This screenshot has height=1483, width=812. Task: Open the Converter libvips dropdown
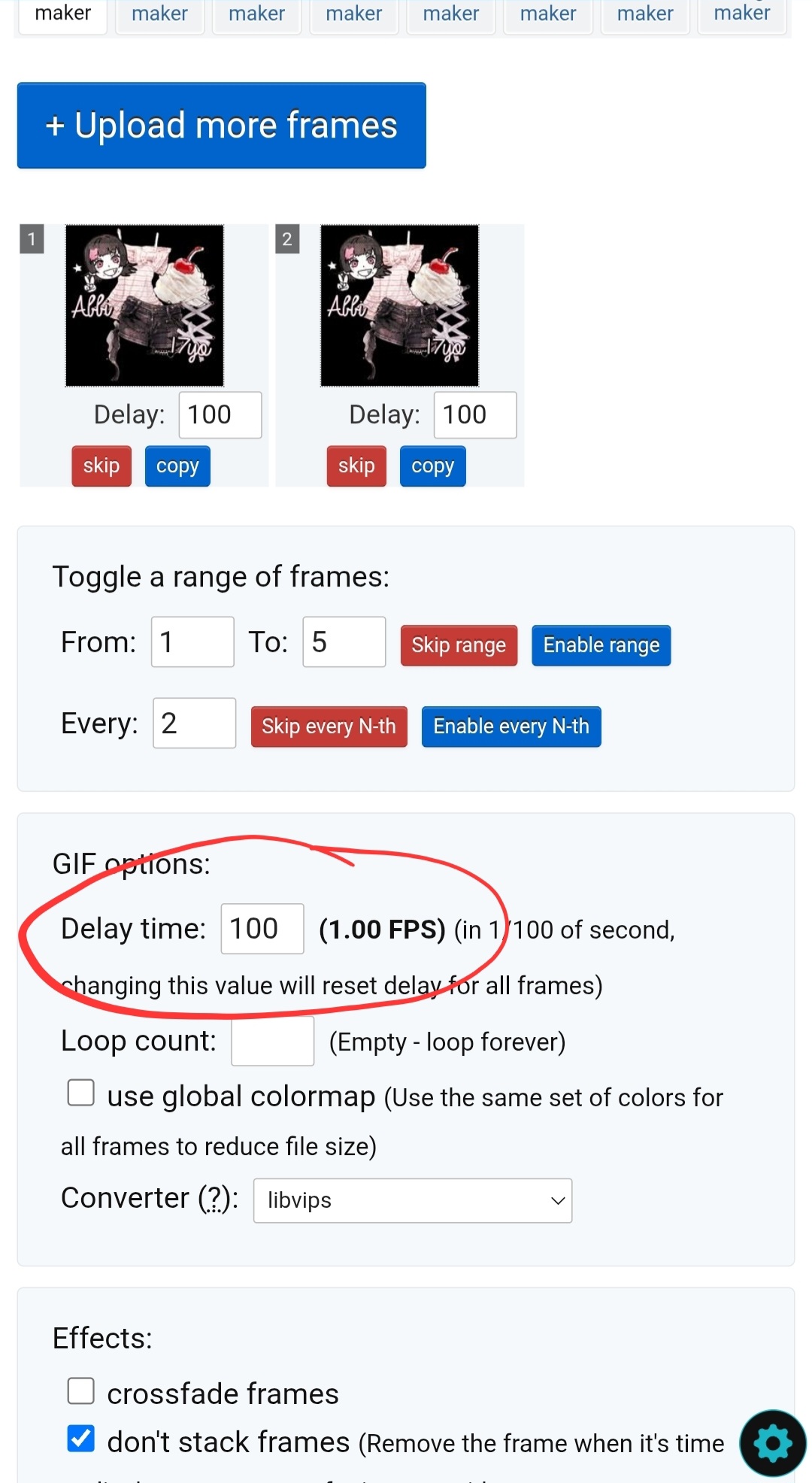tap(412, 1200)
